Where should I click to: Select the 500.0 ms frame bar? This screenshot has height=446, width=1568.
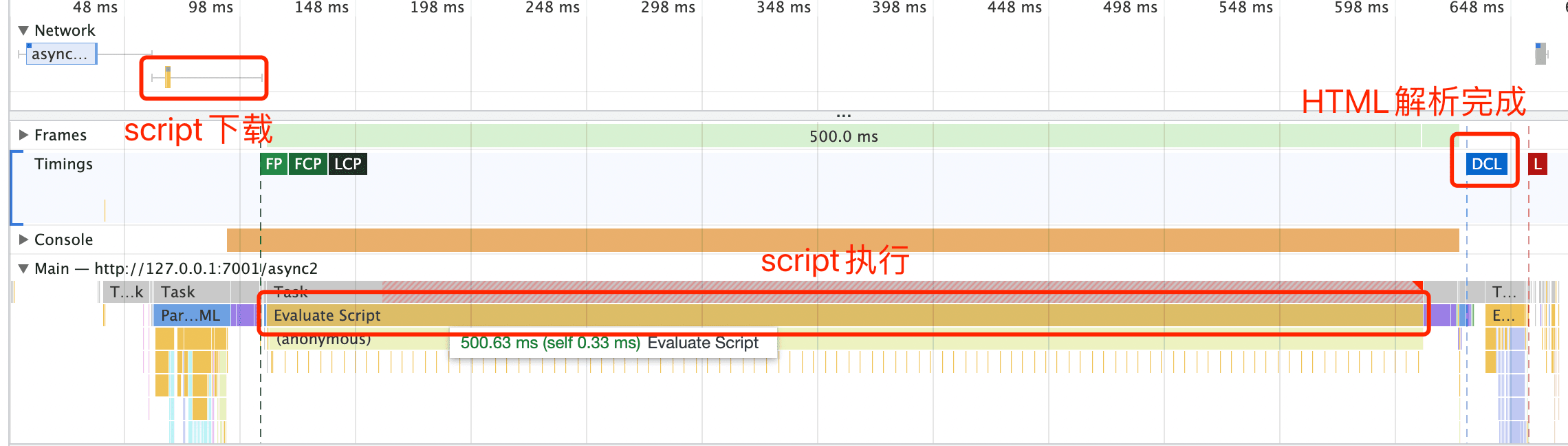click(843, 136)
